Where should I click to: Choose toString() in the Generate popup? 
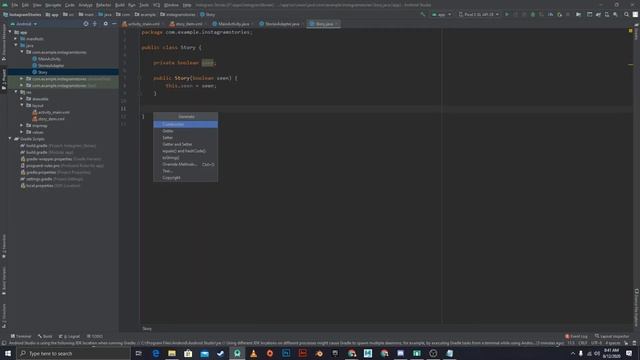point(185,158)
